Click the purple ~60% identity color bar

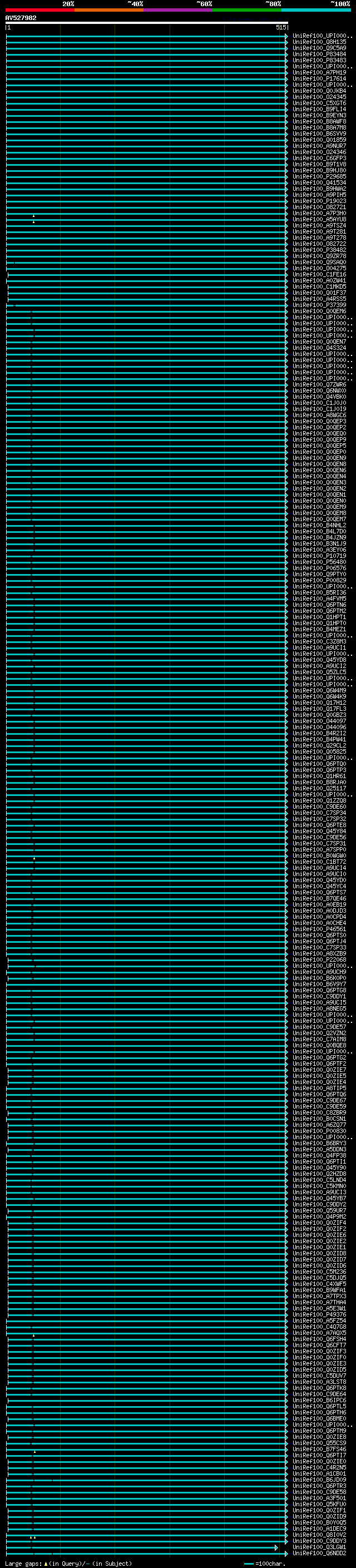click(179, 10)
